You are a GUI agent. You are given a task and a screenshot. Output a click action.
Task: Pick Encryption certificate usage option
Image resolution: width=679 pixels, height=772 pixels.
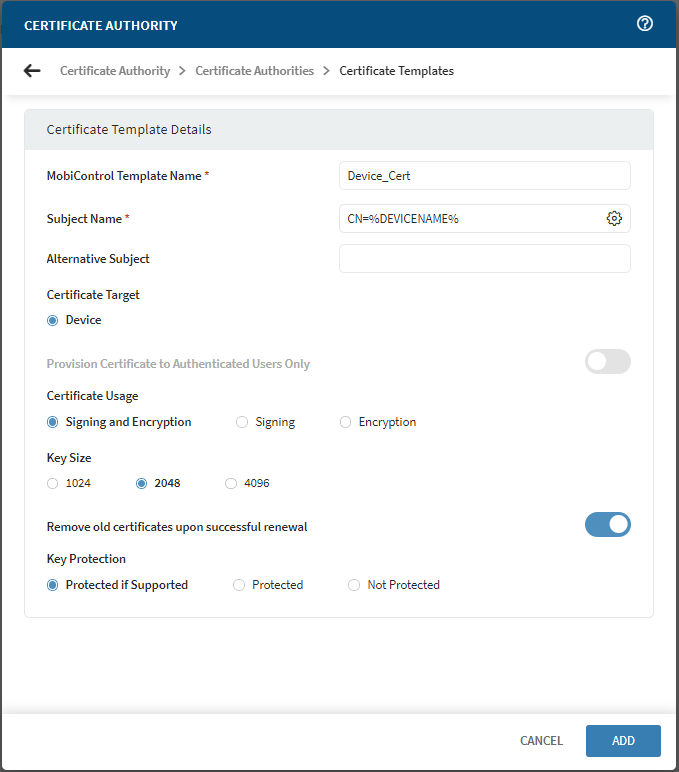[x=346, y=422]
